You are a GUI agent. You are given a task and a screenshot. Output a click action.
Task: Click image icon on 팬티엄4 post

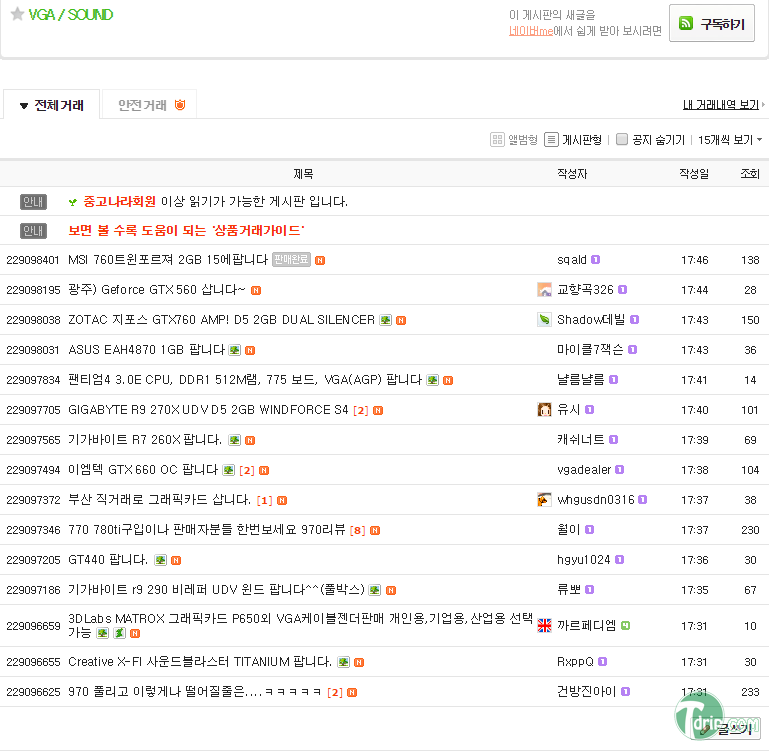click(433, 380)
